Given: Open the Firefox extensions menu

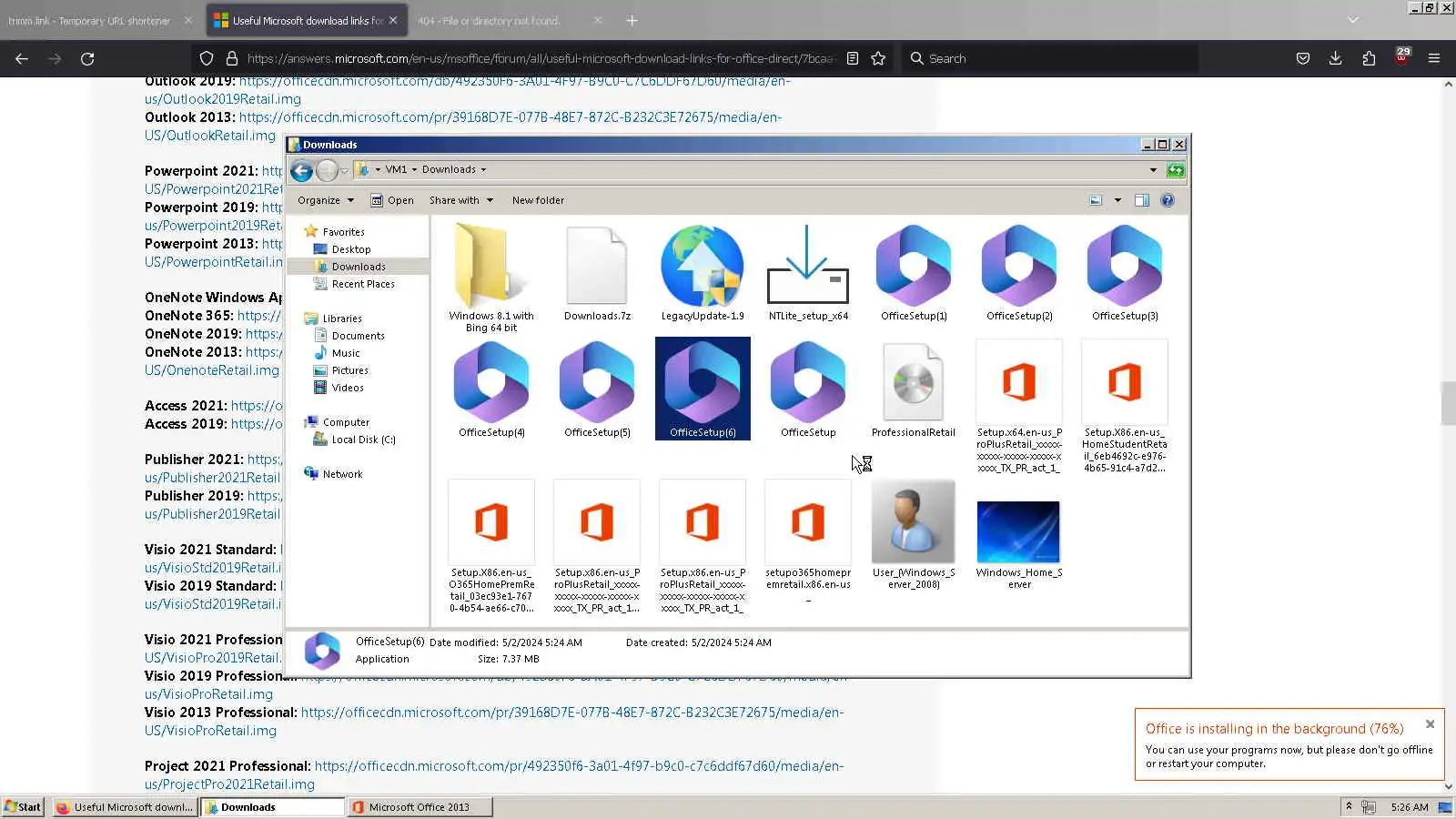Looking at the screenshot, I should 1369,58.
